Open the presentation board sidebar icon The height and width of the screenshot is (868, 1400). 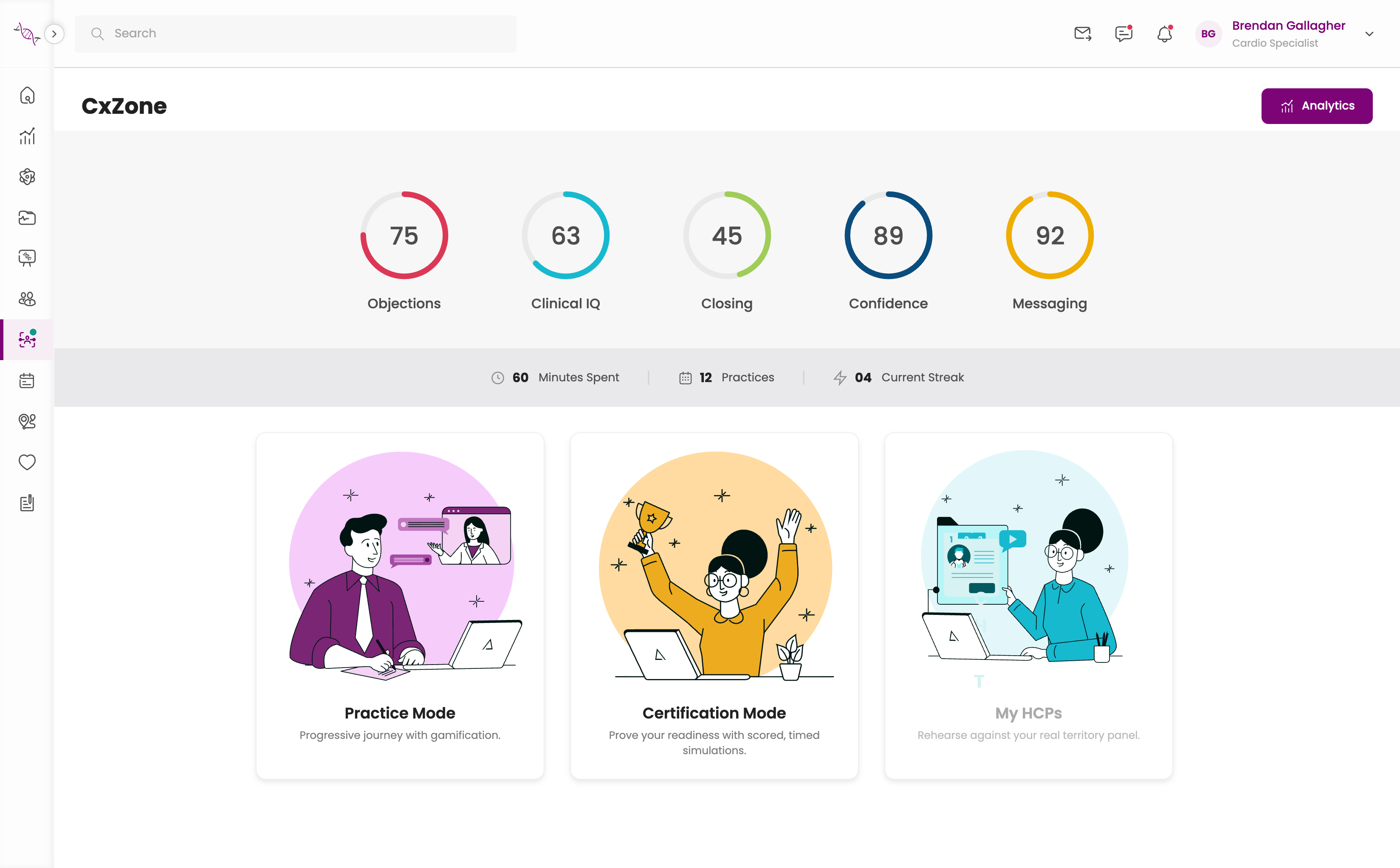click(27, 258)
